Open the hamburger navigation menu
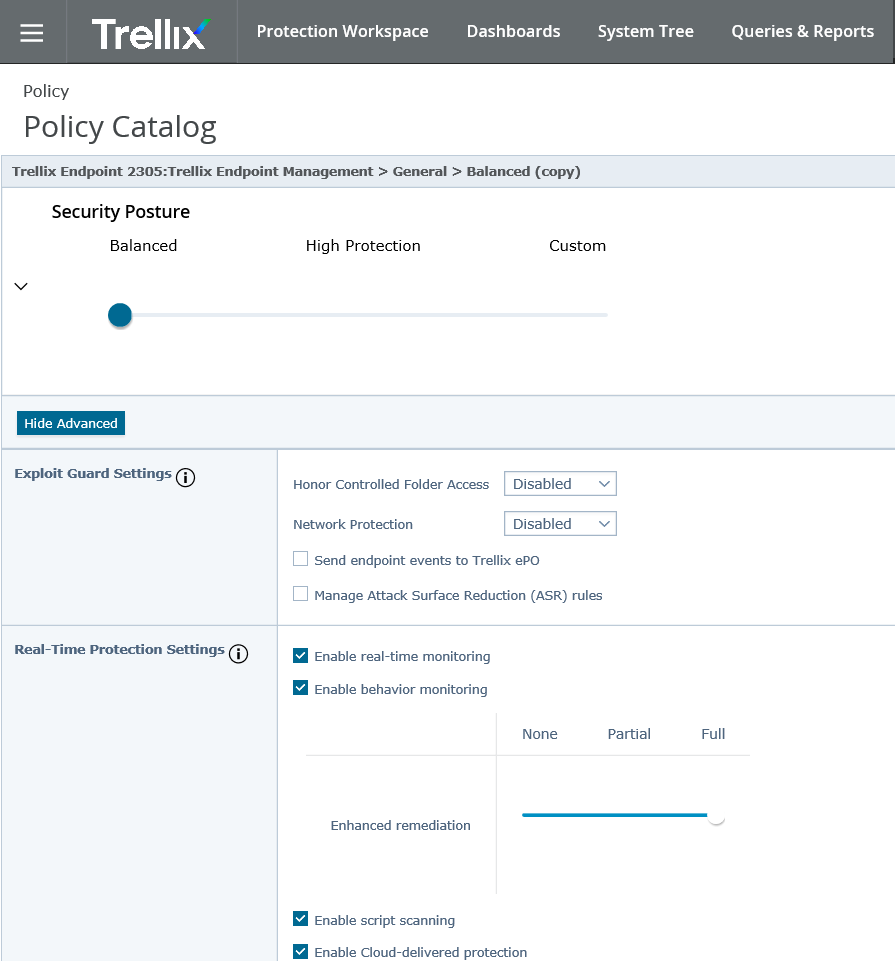The image size is (895, 961). click(x=32, y=32)
